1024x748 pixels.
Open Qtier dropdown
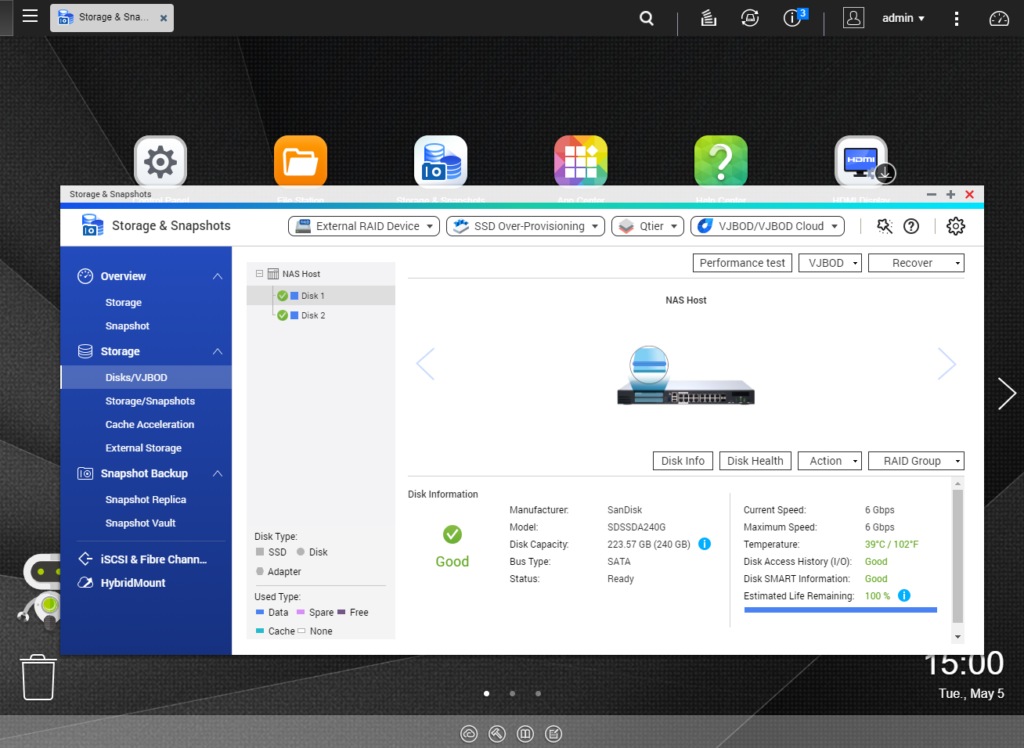tap(648, 226)
